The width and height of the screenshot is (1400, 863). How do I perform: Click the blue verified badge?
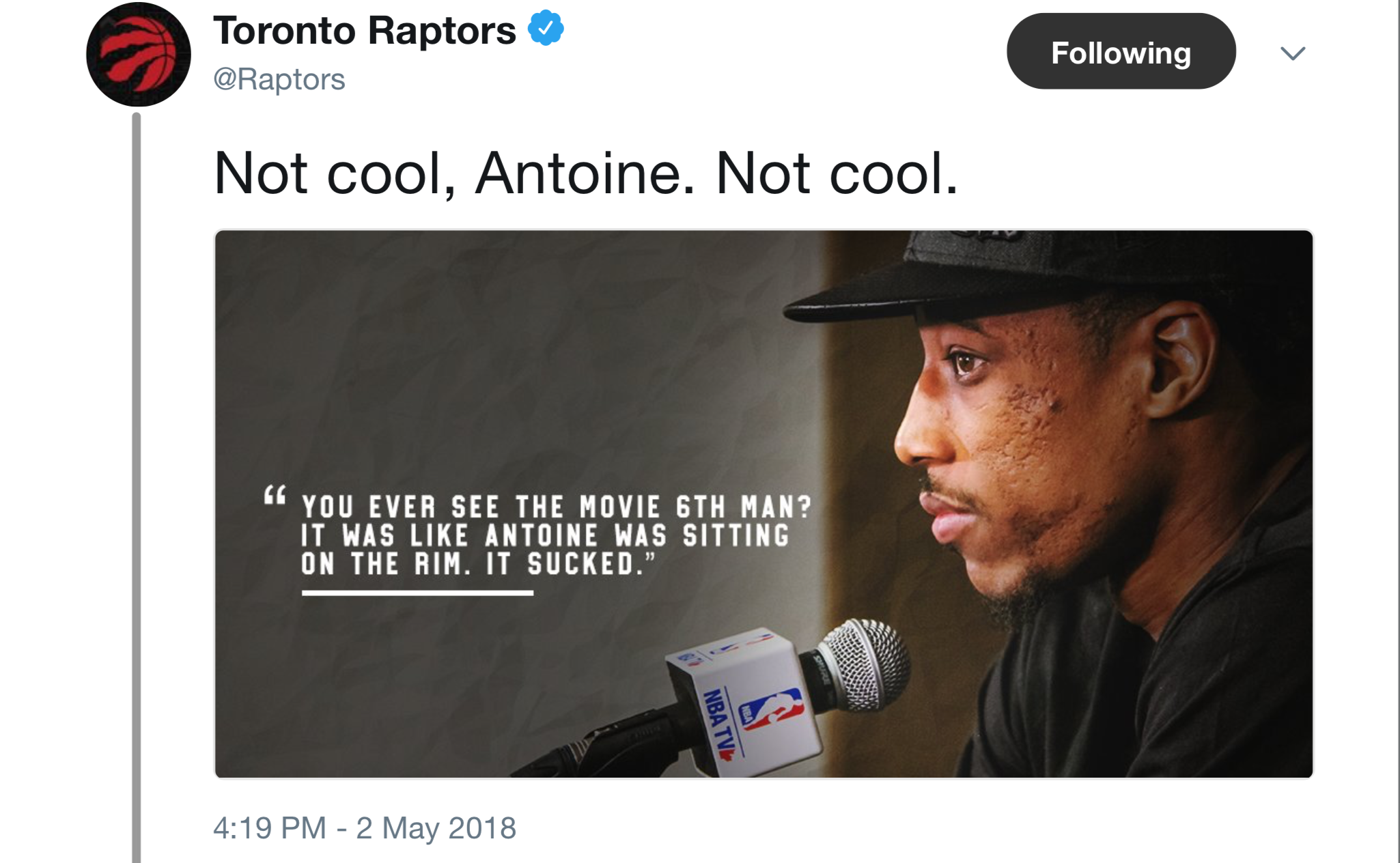pos(546,29)
